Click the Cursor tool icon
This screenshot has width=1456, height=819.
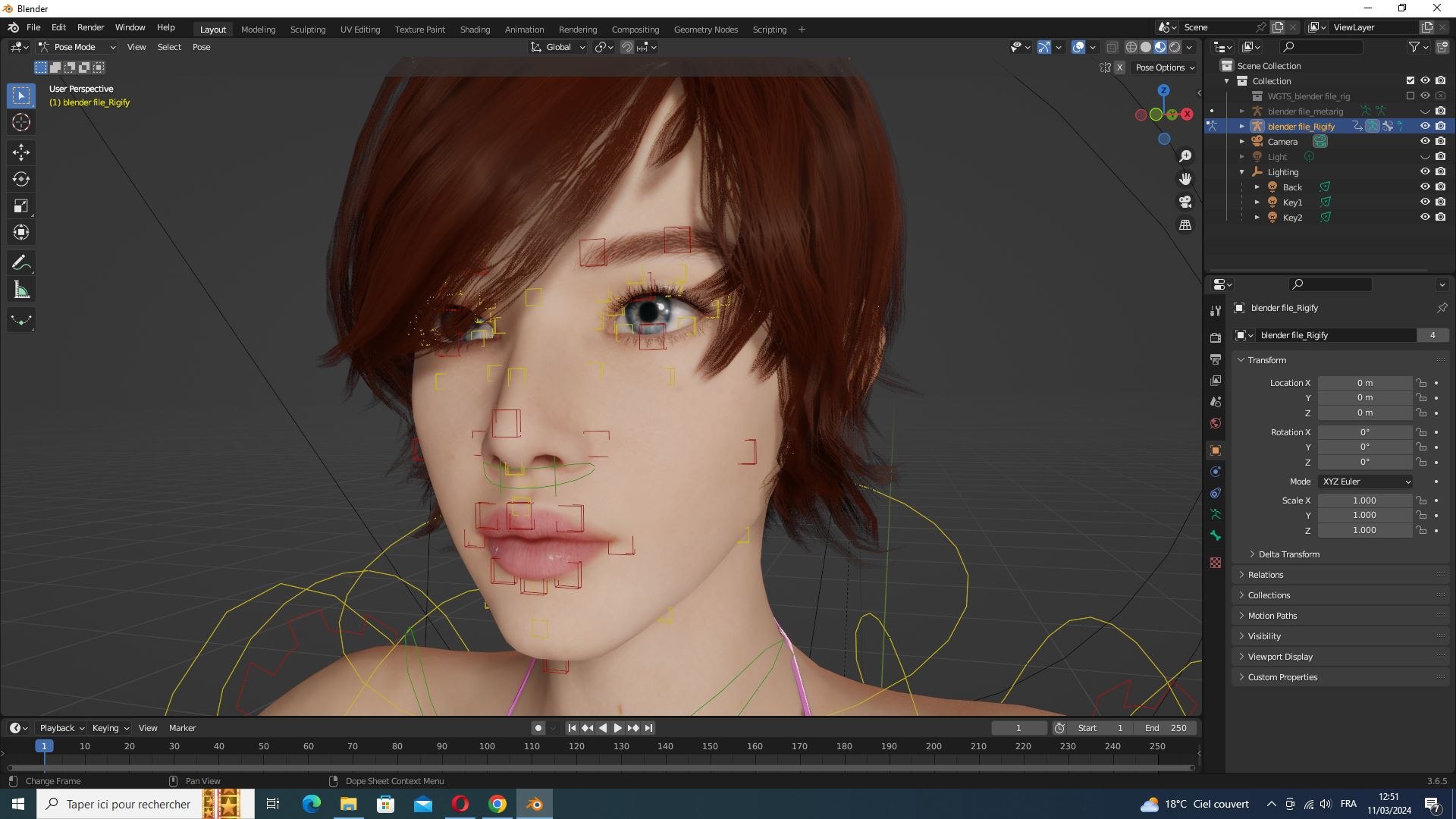[x=20, y=122]
